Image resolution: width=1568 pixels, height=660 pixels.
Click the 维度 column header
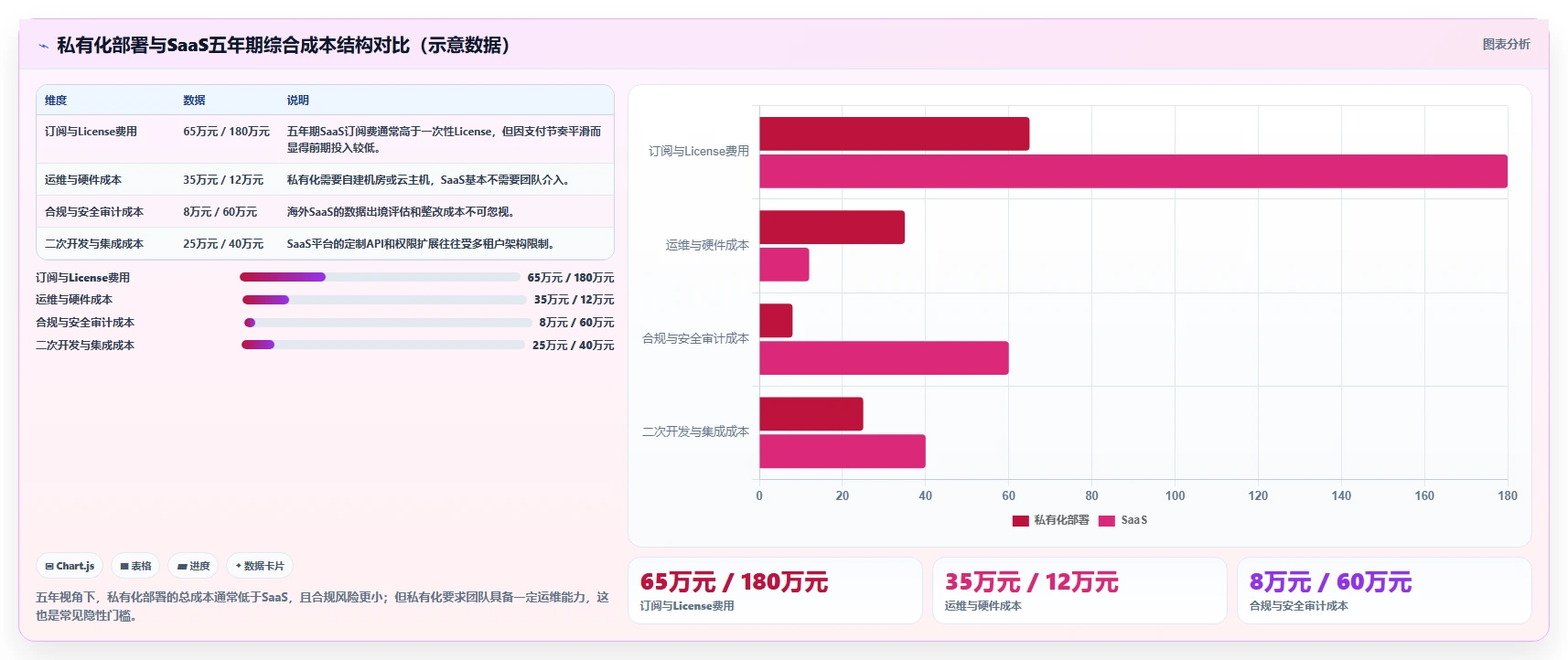(x=56, y=101)
